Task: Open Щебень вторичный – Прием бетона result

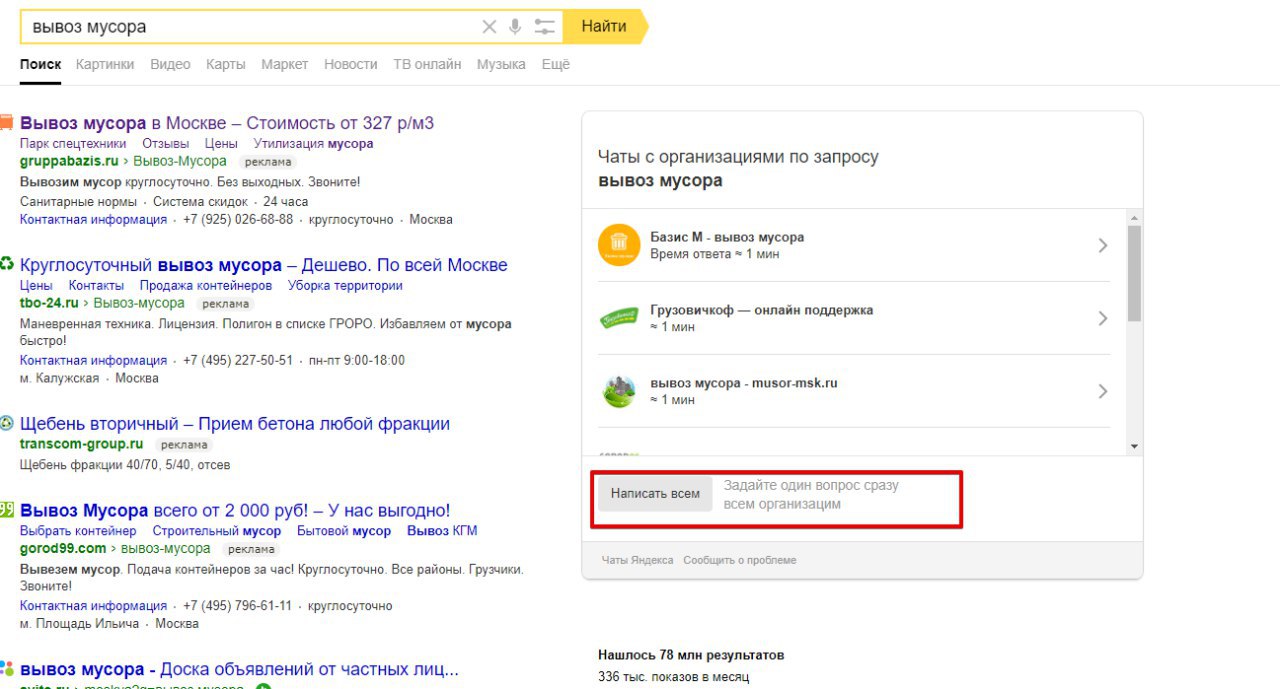Action: (235, 424)
